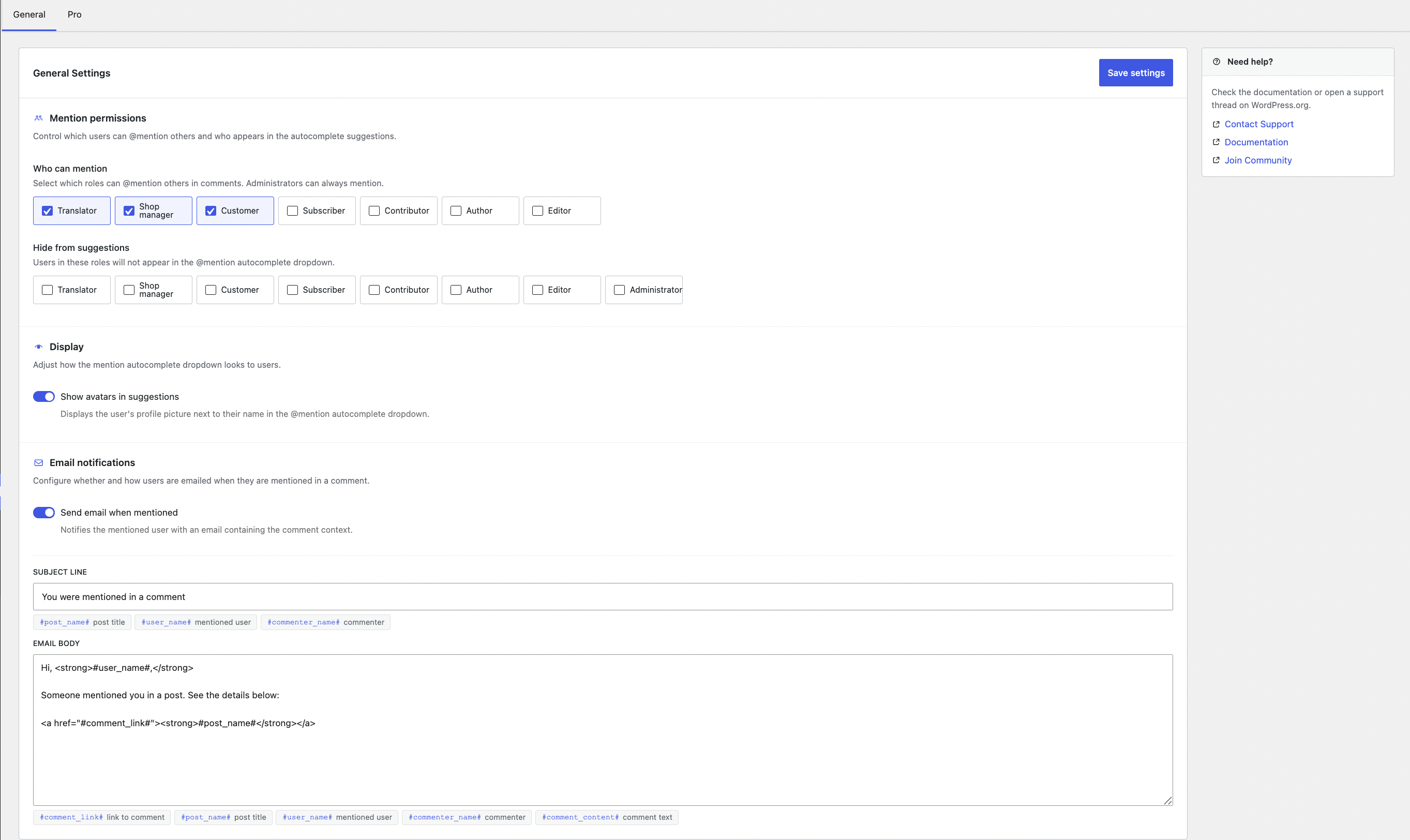Click #commenter_name# tag below subject line

point(325,623)
